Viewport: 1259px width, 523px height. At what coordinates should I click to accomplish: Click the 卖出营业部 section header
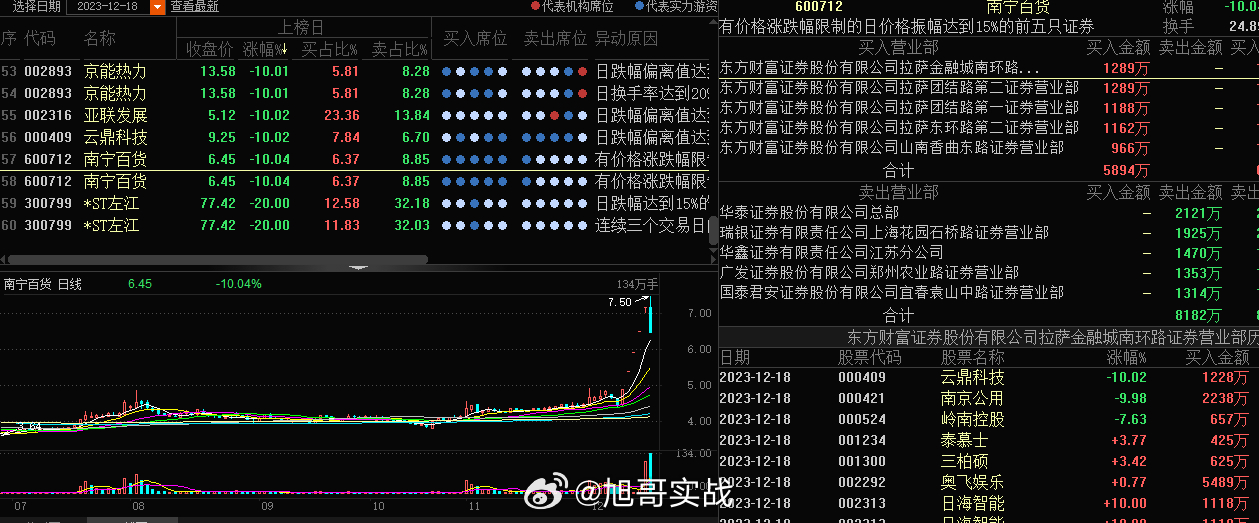point(898,192)
